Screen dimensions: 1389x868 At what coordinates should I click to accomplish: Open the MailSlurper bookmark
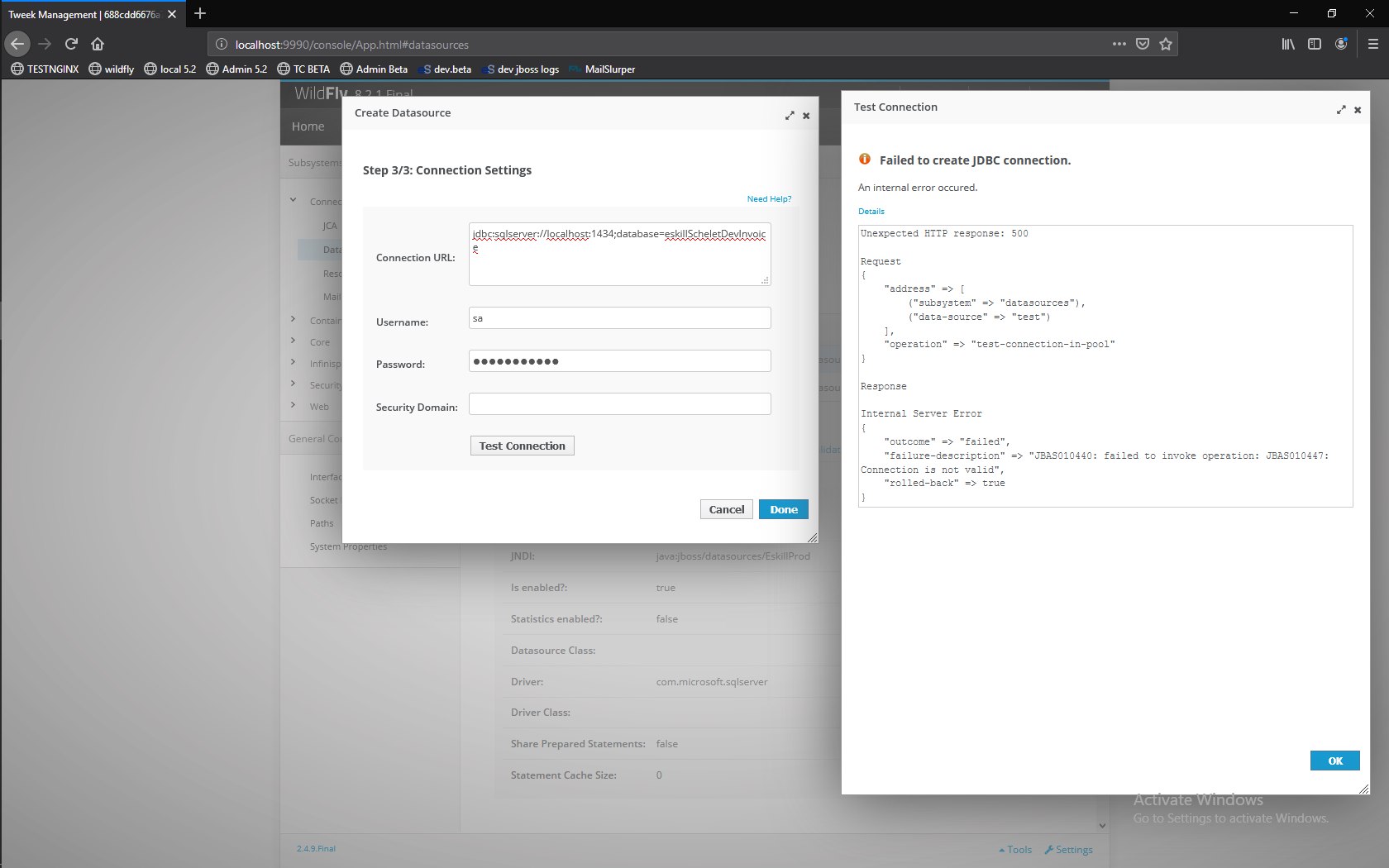pyautogui.click(x=603, y=69)
